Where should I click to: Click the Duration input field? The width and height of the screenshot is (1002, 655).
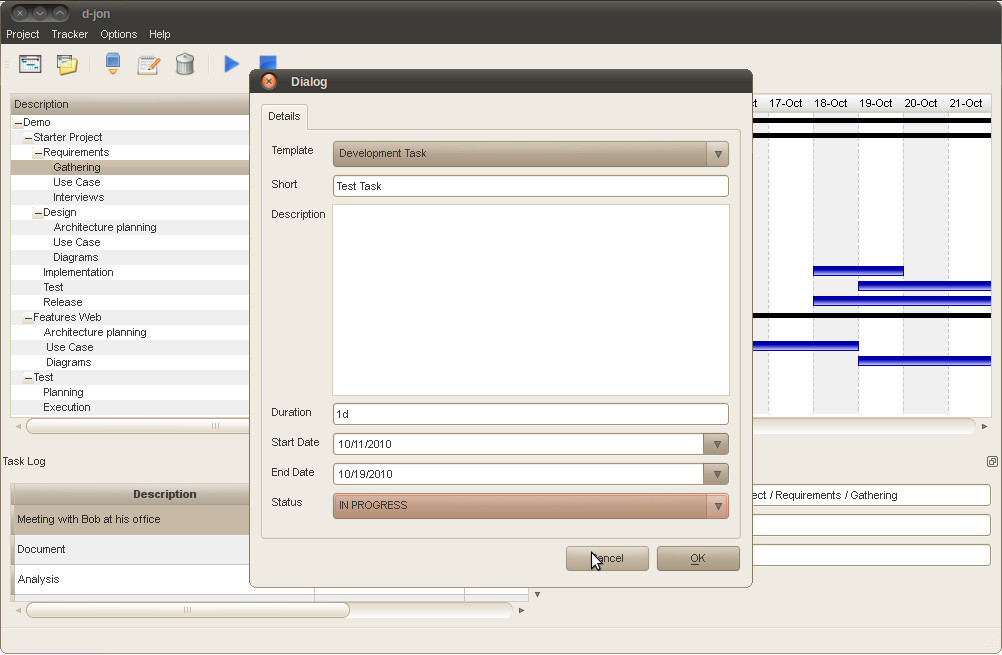530,414
